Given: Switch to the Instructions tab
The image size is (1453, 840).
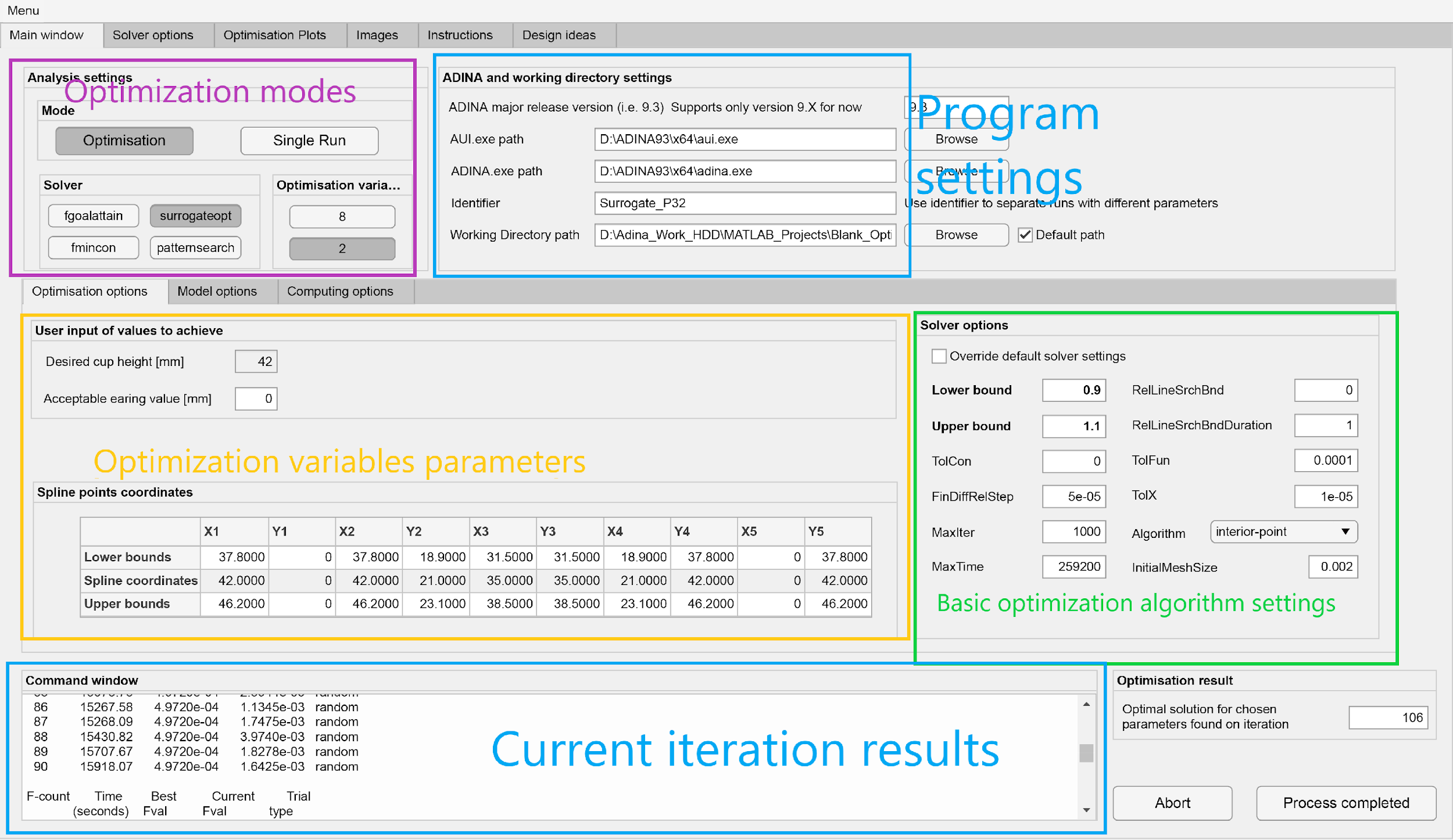Looking at the screenshot, I should point(459,35).
